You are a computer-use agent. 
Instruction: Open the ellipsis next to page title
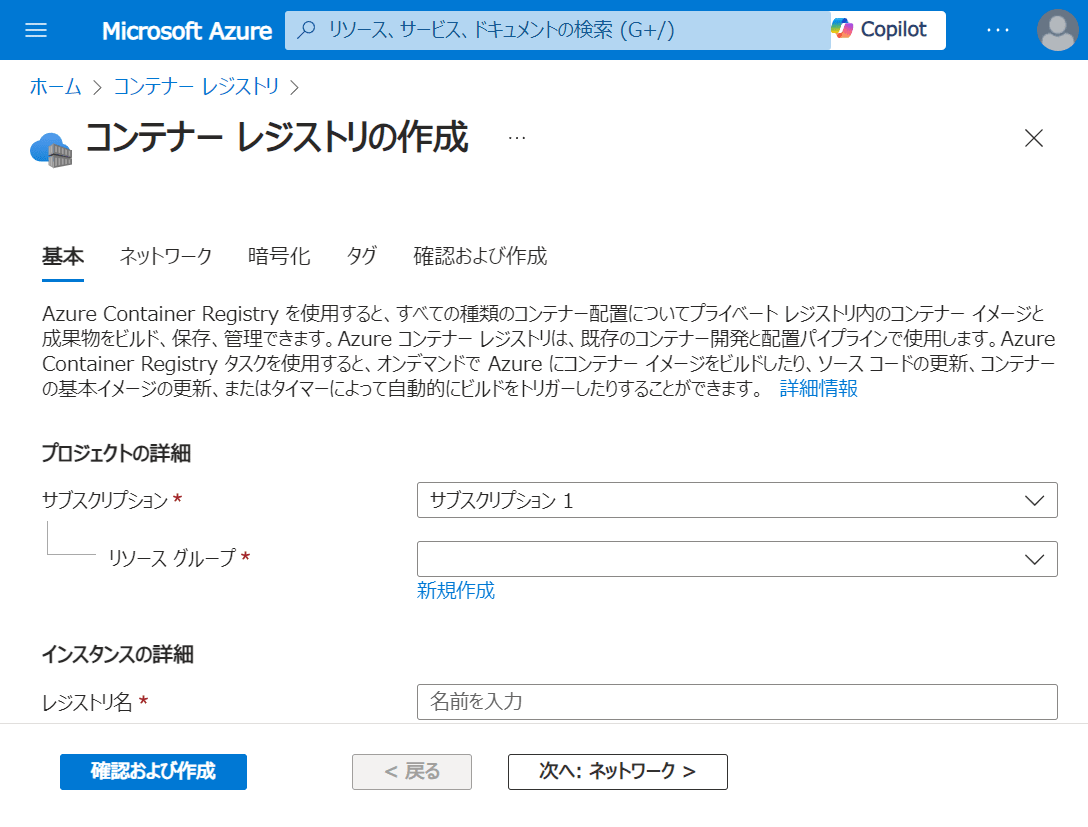coord(517,138)
